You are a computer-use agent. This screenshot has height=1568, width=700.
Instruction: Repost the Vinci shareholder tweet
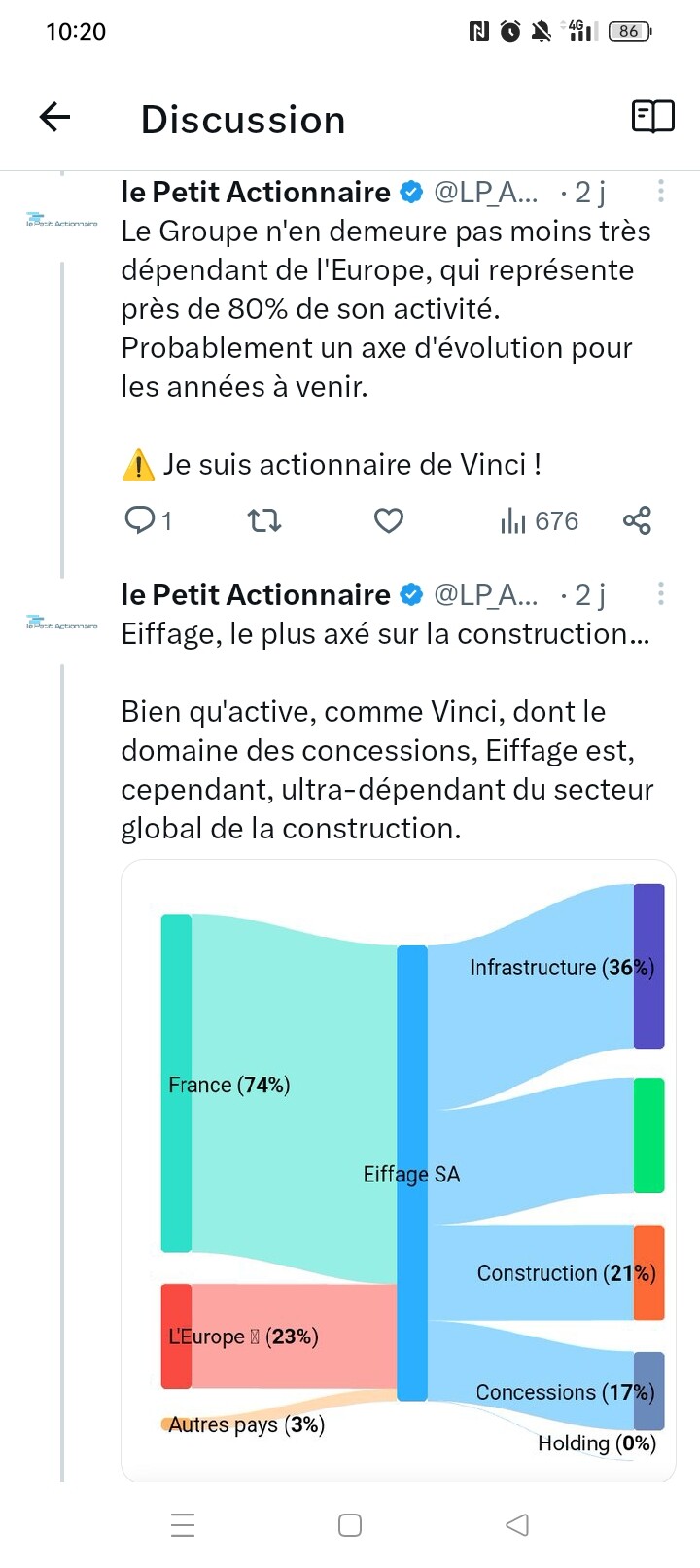264,520
